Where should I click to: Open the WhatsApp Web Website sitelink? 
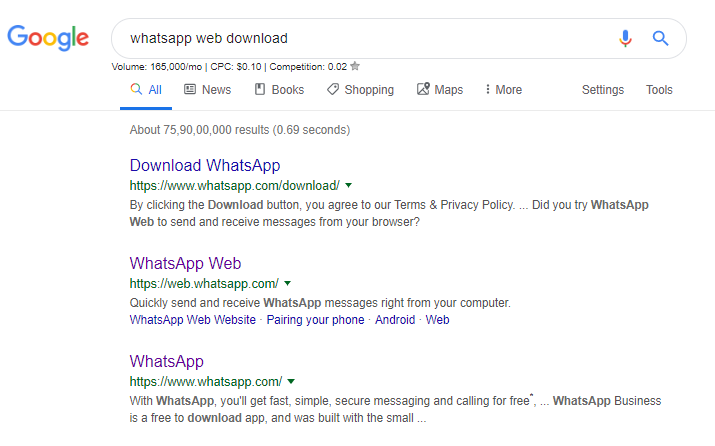192,320
